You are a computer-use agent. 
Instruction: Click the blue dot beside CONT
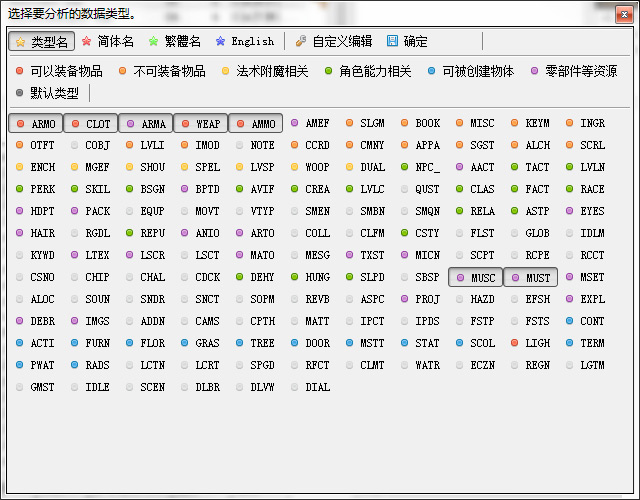(570, 321)
